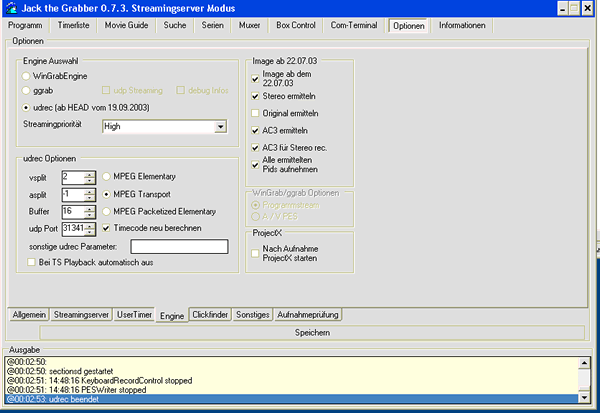Viewport: 600px width, 413px height.
Task: Click the sonstige udrec Parameter input field
Action: click(x=179, y=247)
